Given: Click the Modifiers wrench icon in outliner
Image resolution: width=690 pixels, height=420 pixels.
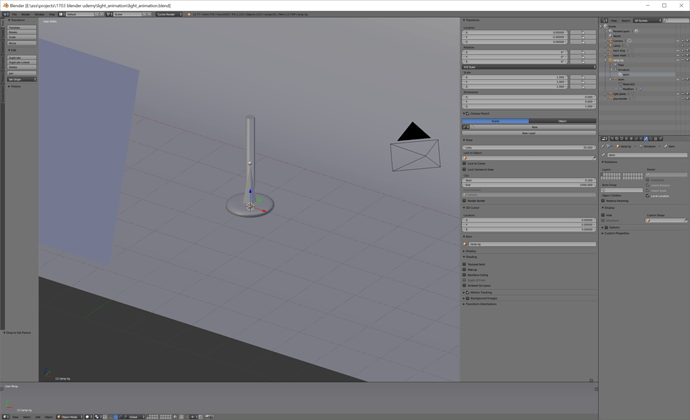Looking at the screenshot, I should tap(620, 89).
